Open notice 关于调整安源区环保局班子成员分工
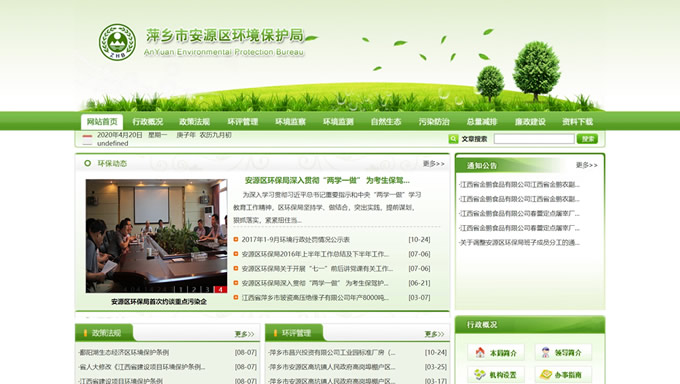The image size is (680, 384). tap(520, 243)
